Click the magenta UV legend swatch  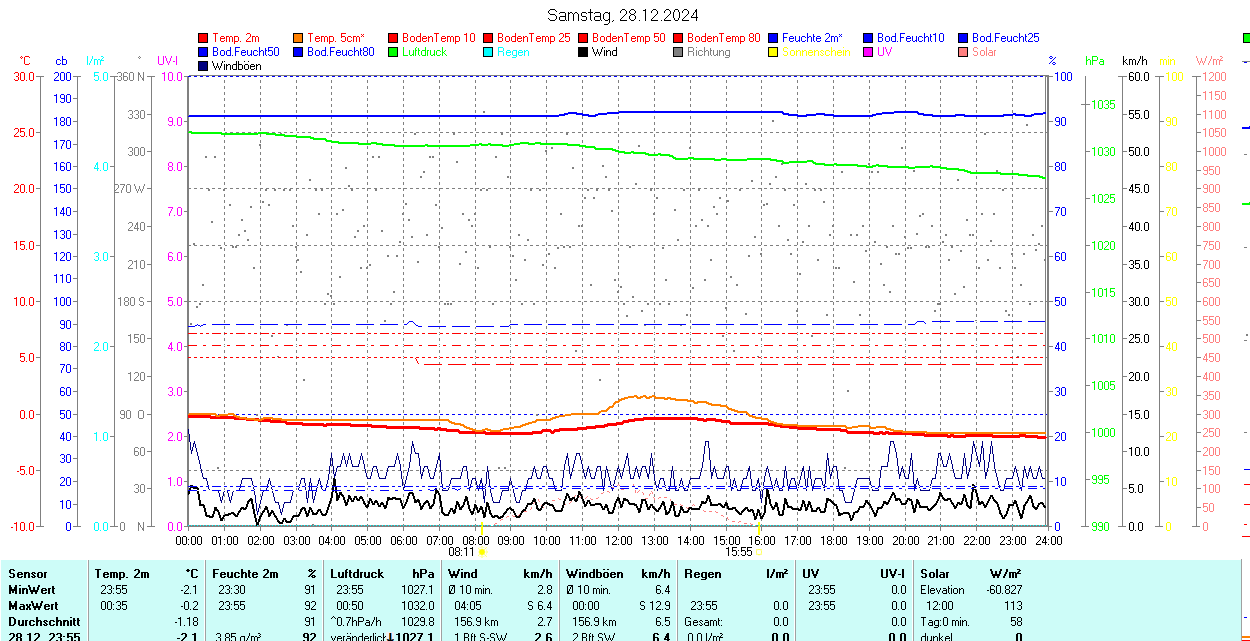[868, 52]
